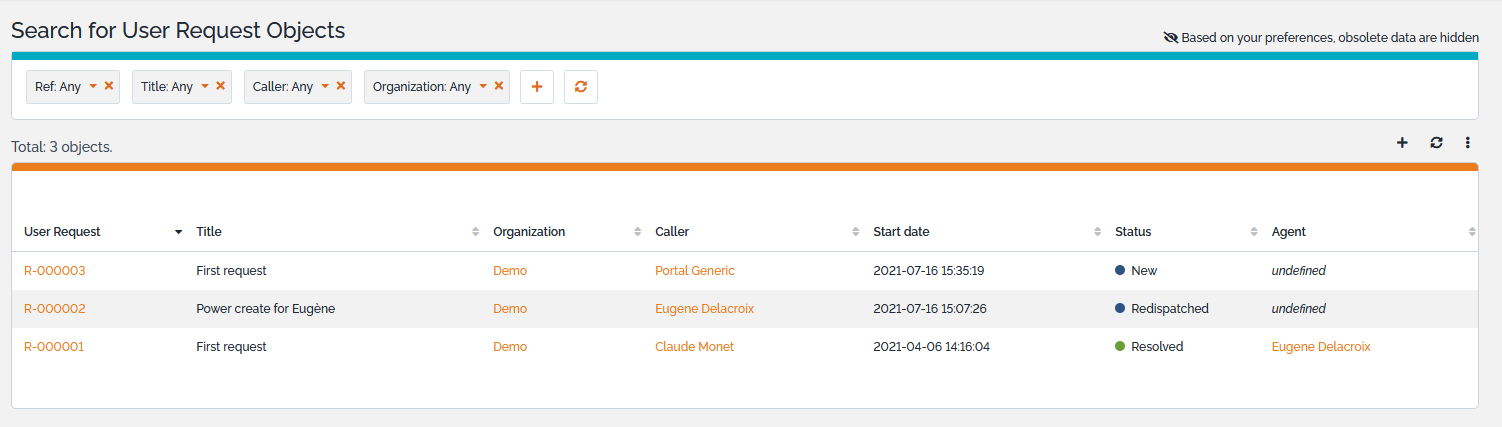Open agent Eugene Delacroix link on R-000001
The image size is (1502, 427).
1320,346
